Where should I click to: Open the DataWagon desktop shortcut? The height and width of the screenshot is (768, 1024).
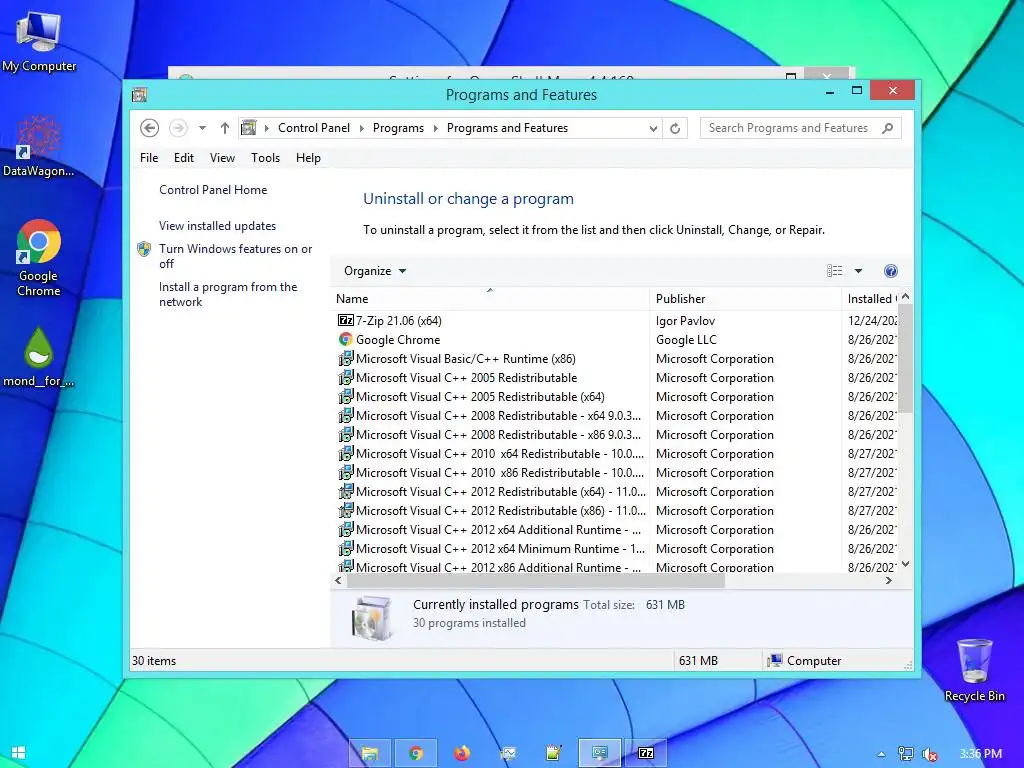coord(39,146)
